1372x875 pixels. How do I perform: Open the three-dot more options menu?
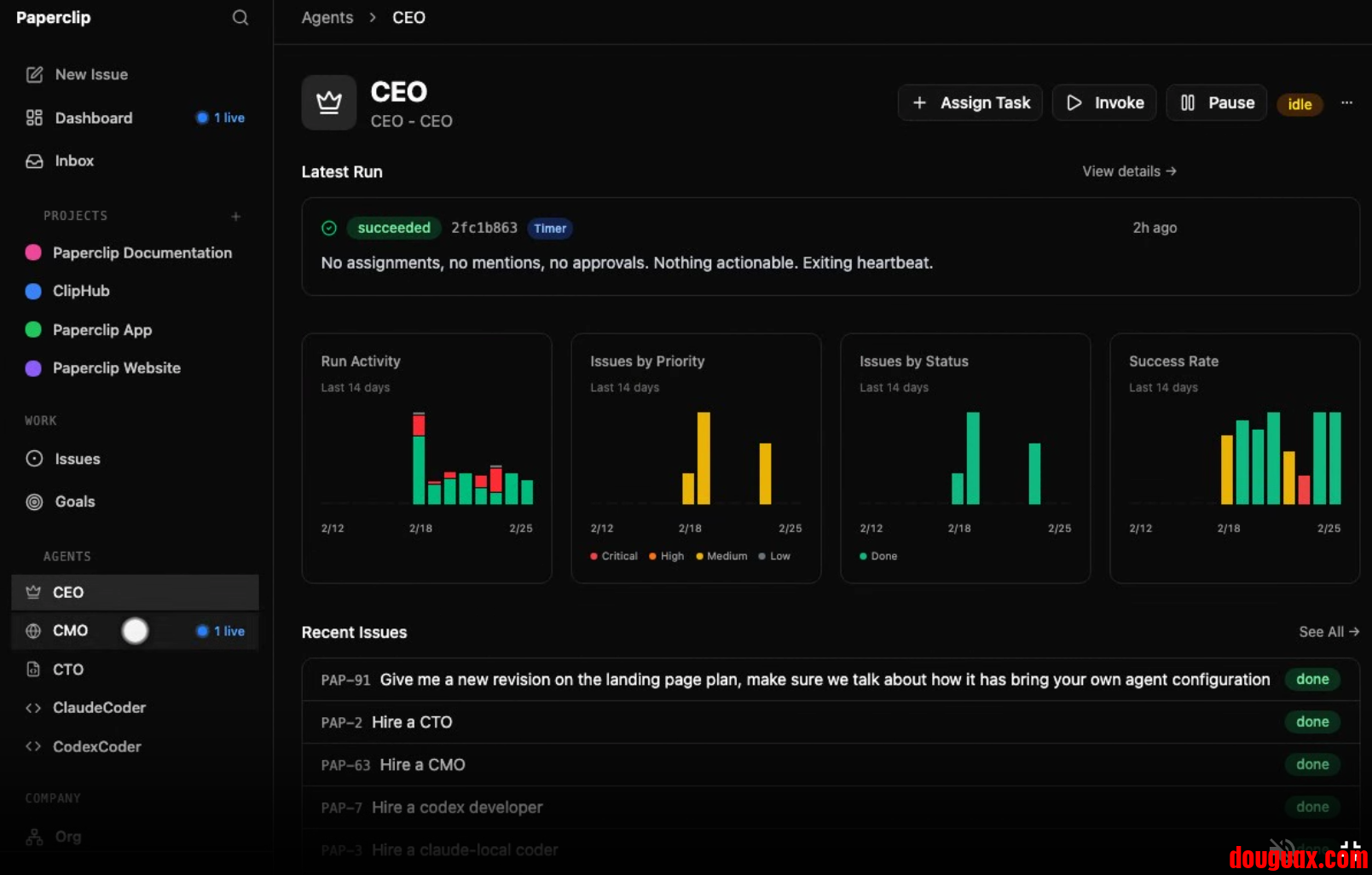[1346, 103]
